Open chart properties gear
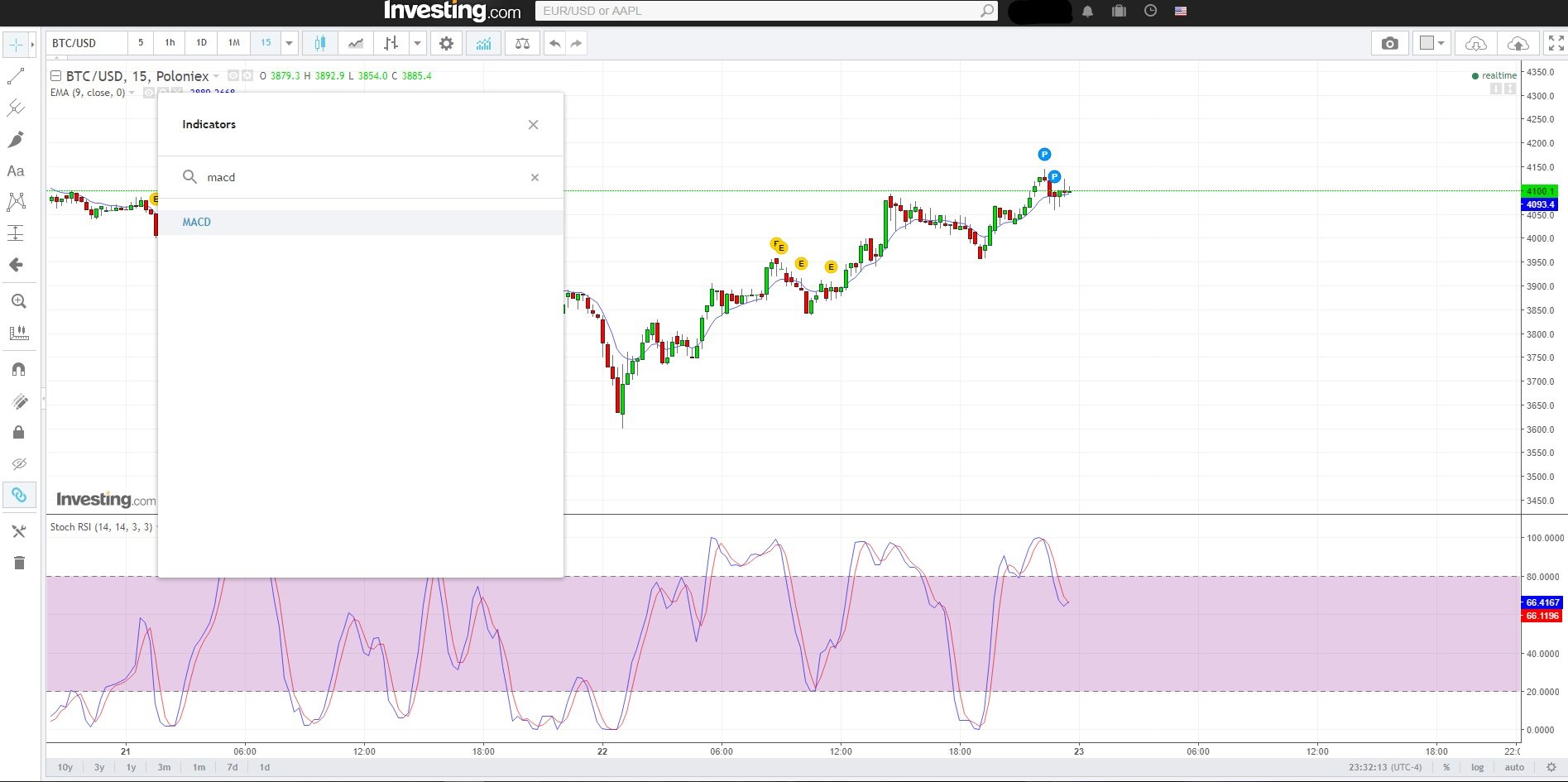 pos(446,43)
